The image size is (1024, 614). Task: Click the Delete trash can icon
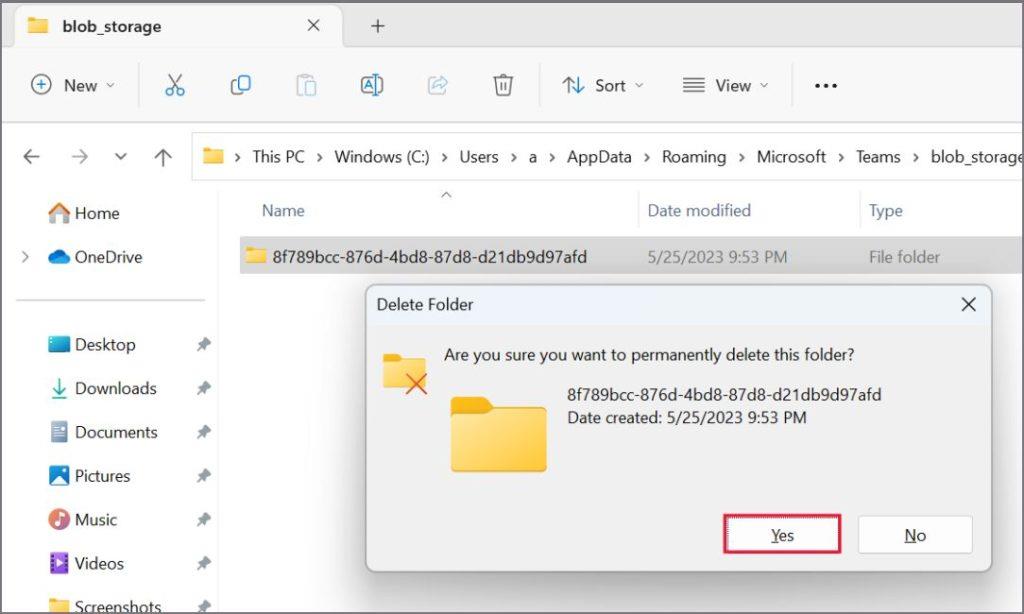[x=503, y=85]
